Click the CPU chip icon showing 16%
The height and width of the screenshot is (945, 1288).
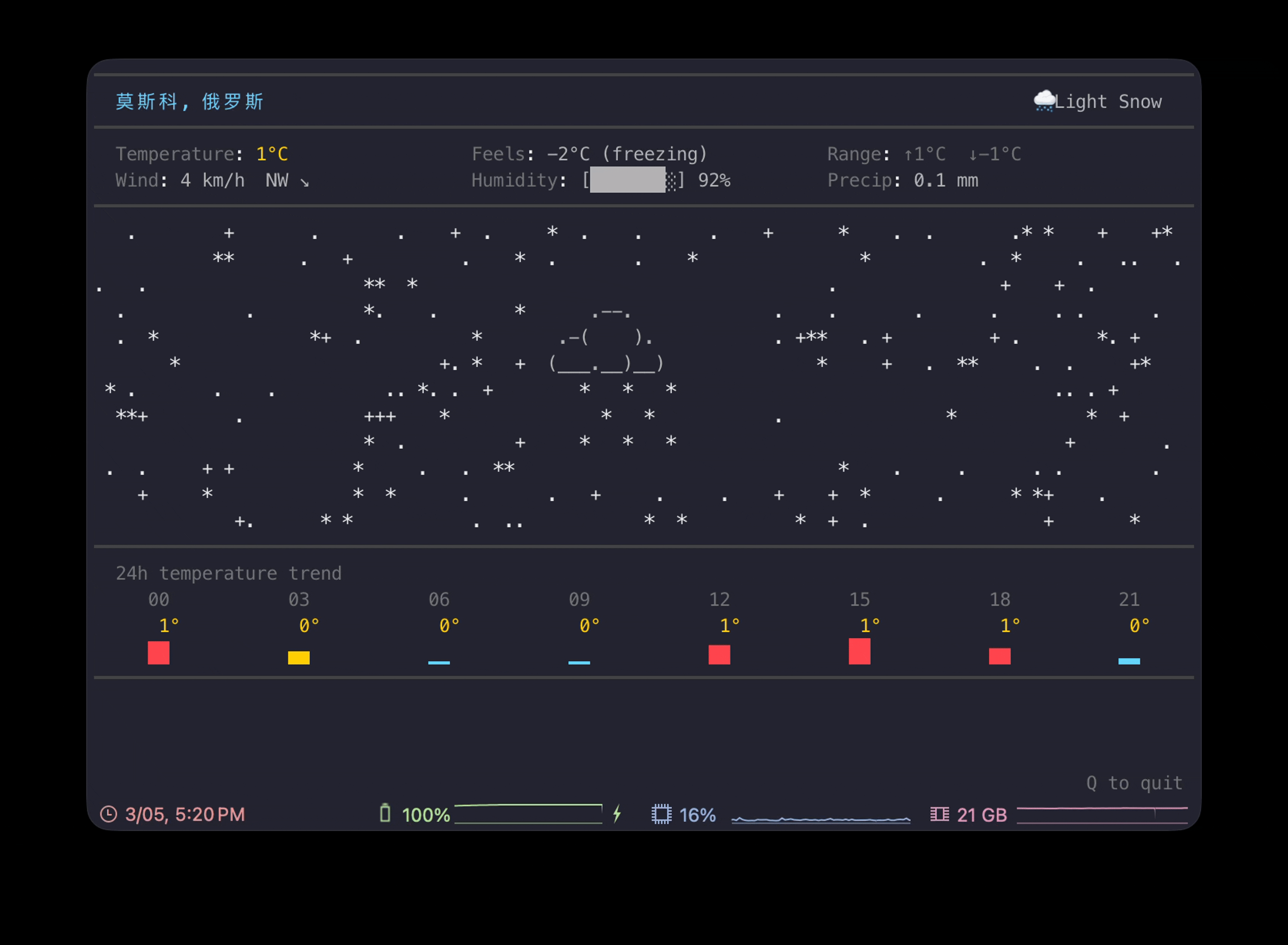(x=662, y=814)
